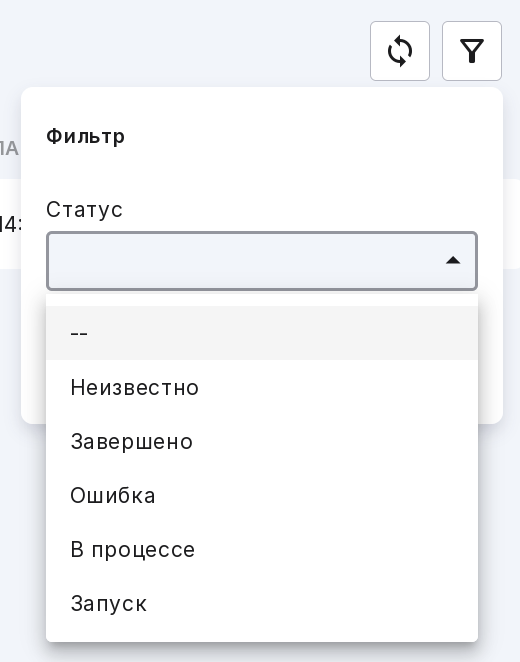Close the filter popup via the funnel button
The image size is (520, 662).
[x=471, y=51]
